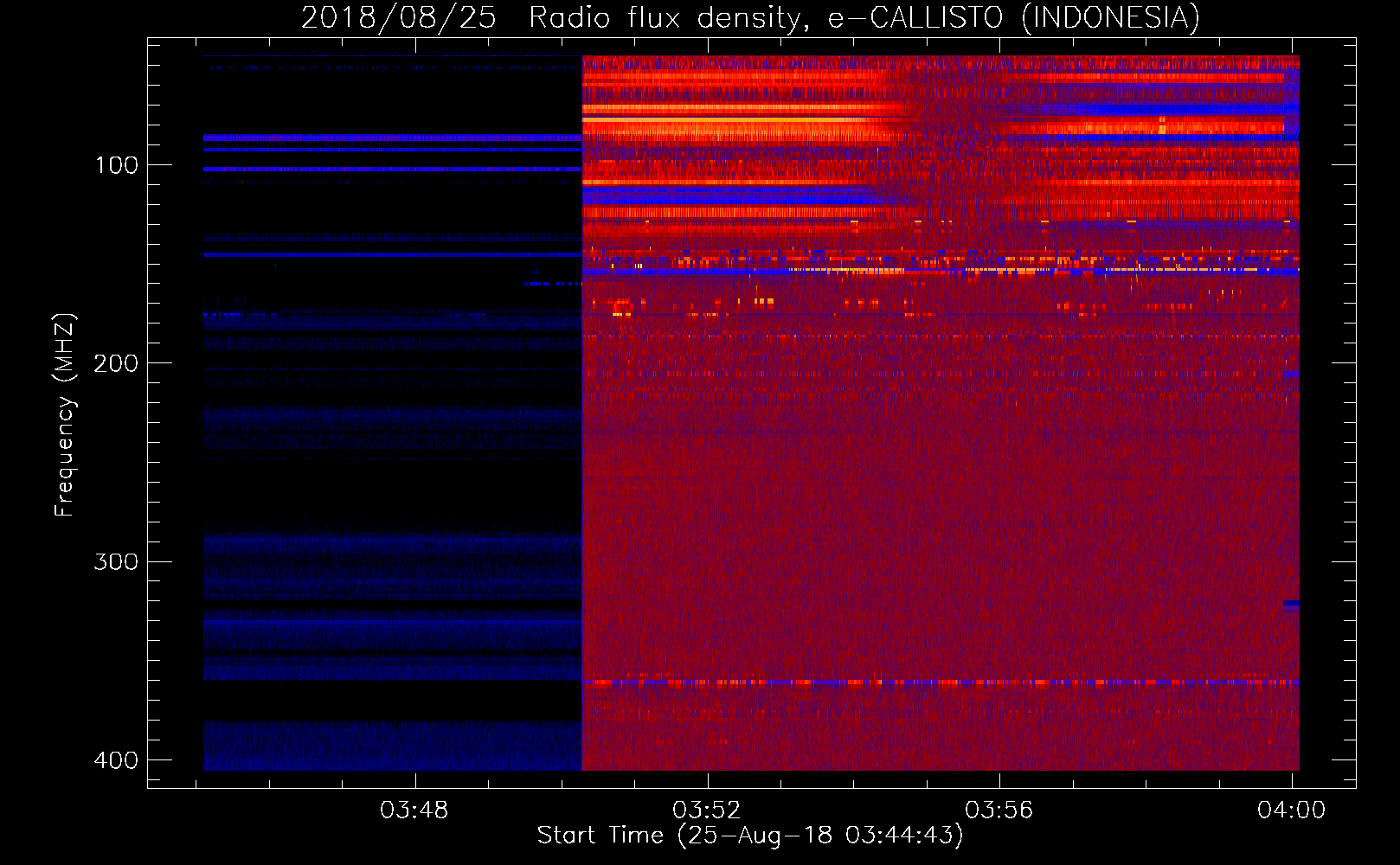Click the 200 frequency tick label
Viewport: 1400px width, 865px height.
pyautogui.click(x=117, y=363)
